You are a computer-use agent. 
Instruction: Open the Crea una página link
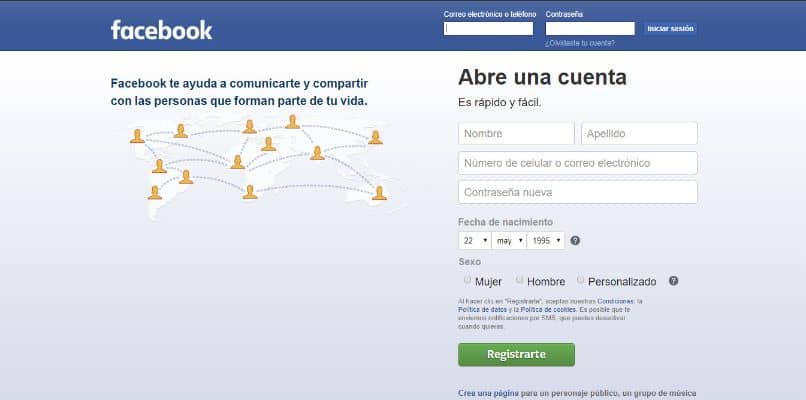[x=488, y=393]
